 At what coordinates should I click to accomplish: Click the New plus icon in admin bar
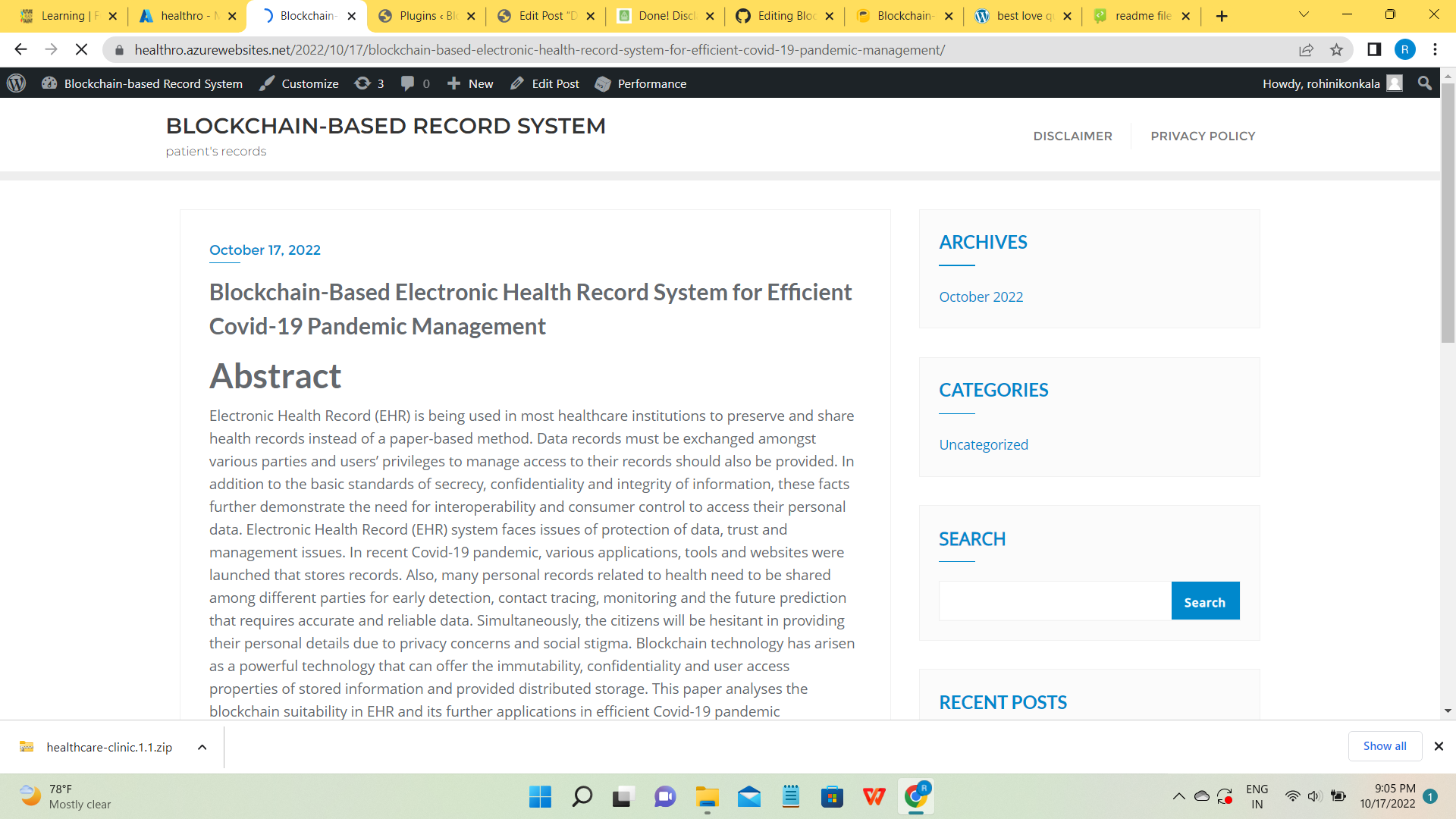(x=453, y=83)
